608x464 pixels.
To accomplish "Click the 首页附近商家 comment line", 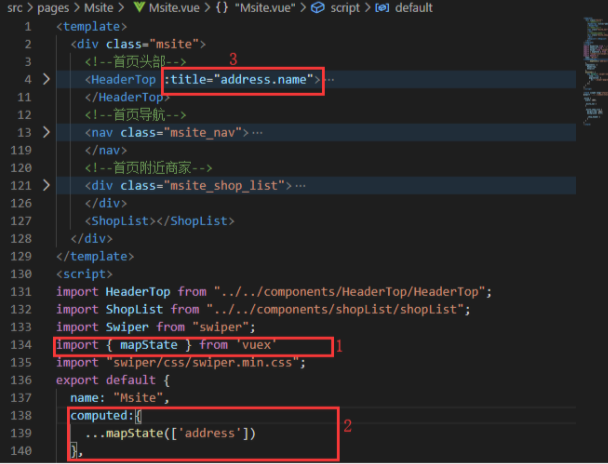I will [x=149, y=167].
